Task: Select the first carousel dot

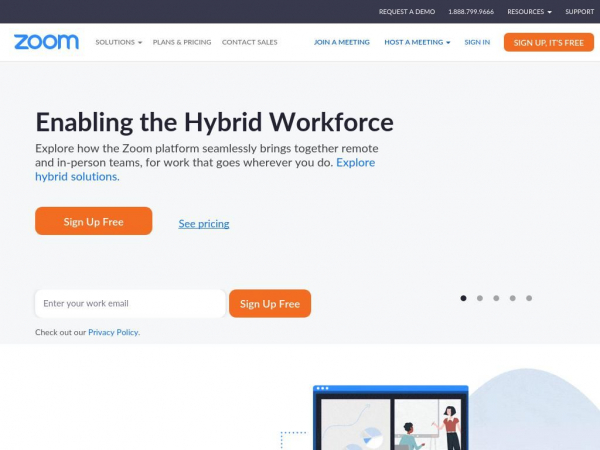Action: (x=463, y=298)
